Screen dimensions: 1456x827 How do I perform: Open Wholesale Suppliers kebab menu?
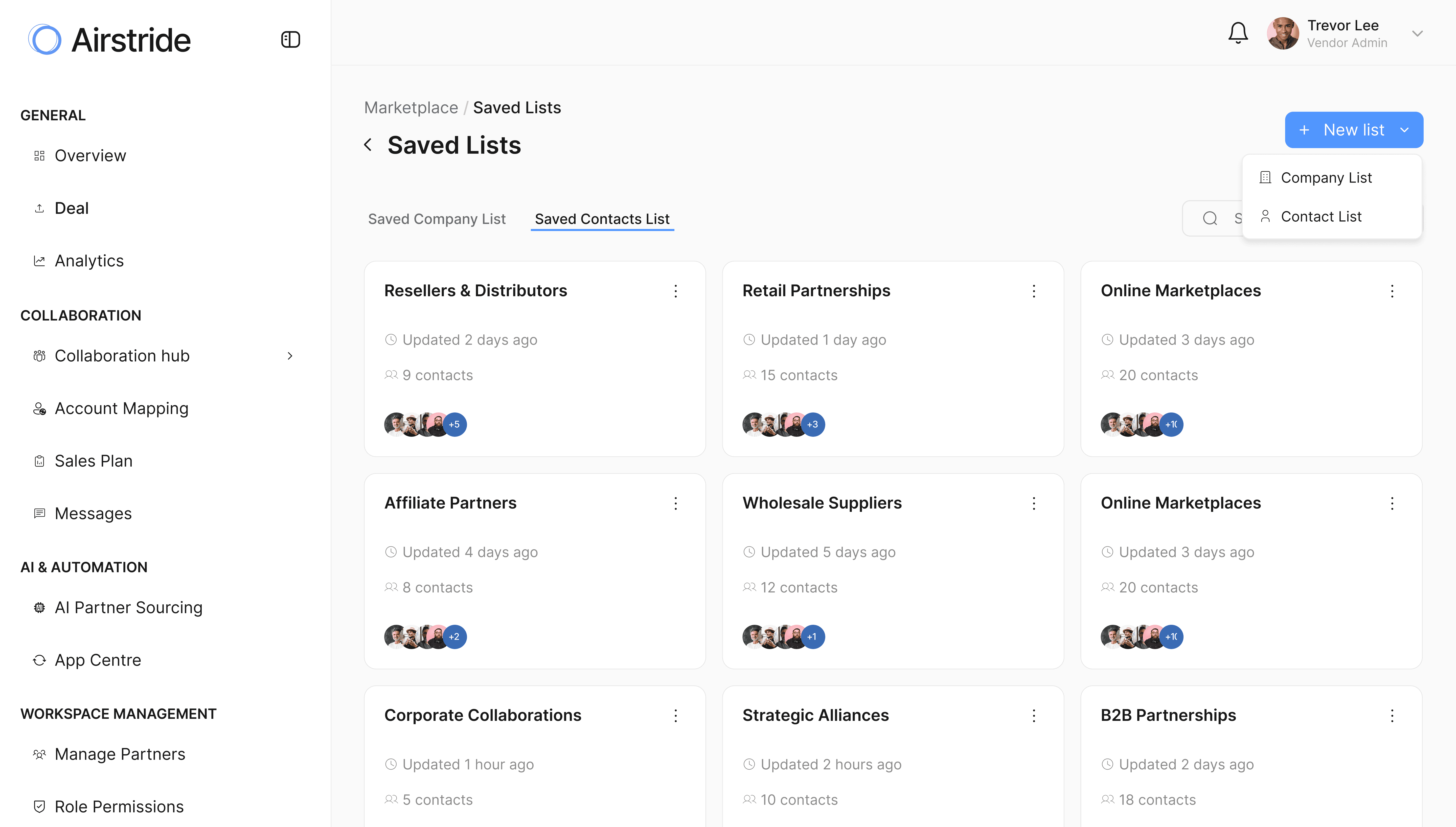pos(1034,503)
